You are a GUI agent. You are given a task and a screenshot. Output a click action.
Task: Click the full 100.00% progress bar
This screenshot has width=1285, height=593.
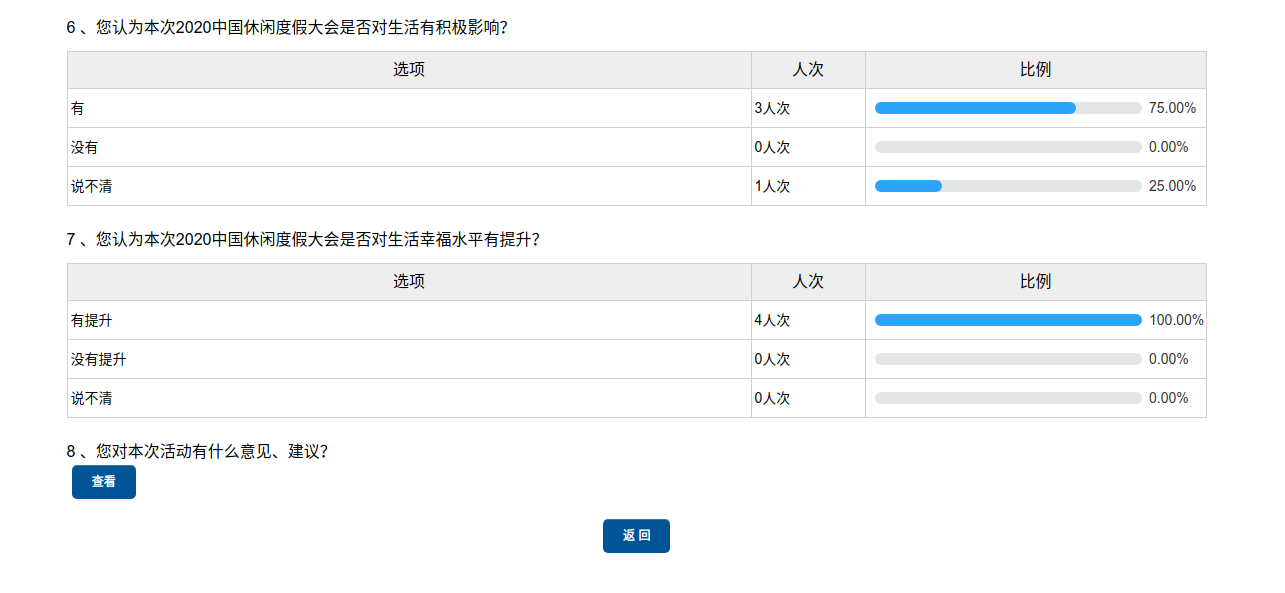[1007, 320]
